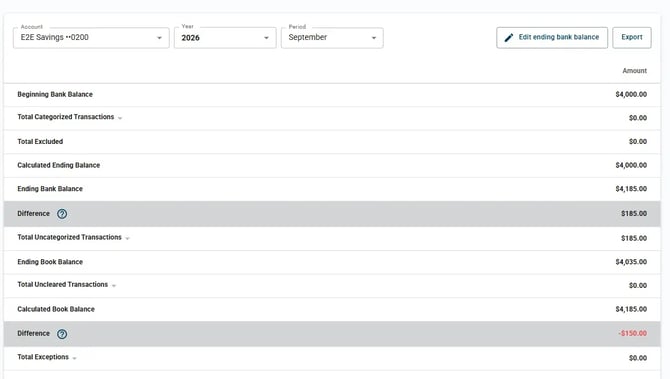Click the Total Uncategorized Transactions label
The image size is (670, 379).
pyautogui.click(x=69, y=237)
